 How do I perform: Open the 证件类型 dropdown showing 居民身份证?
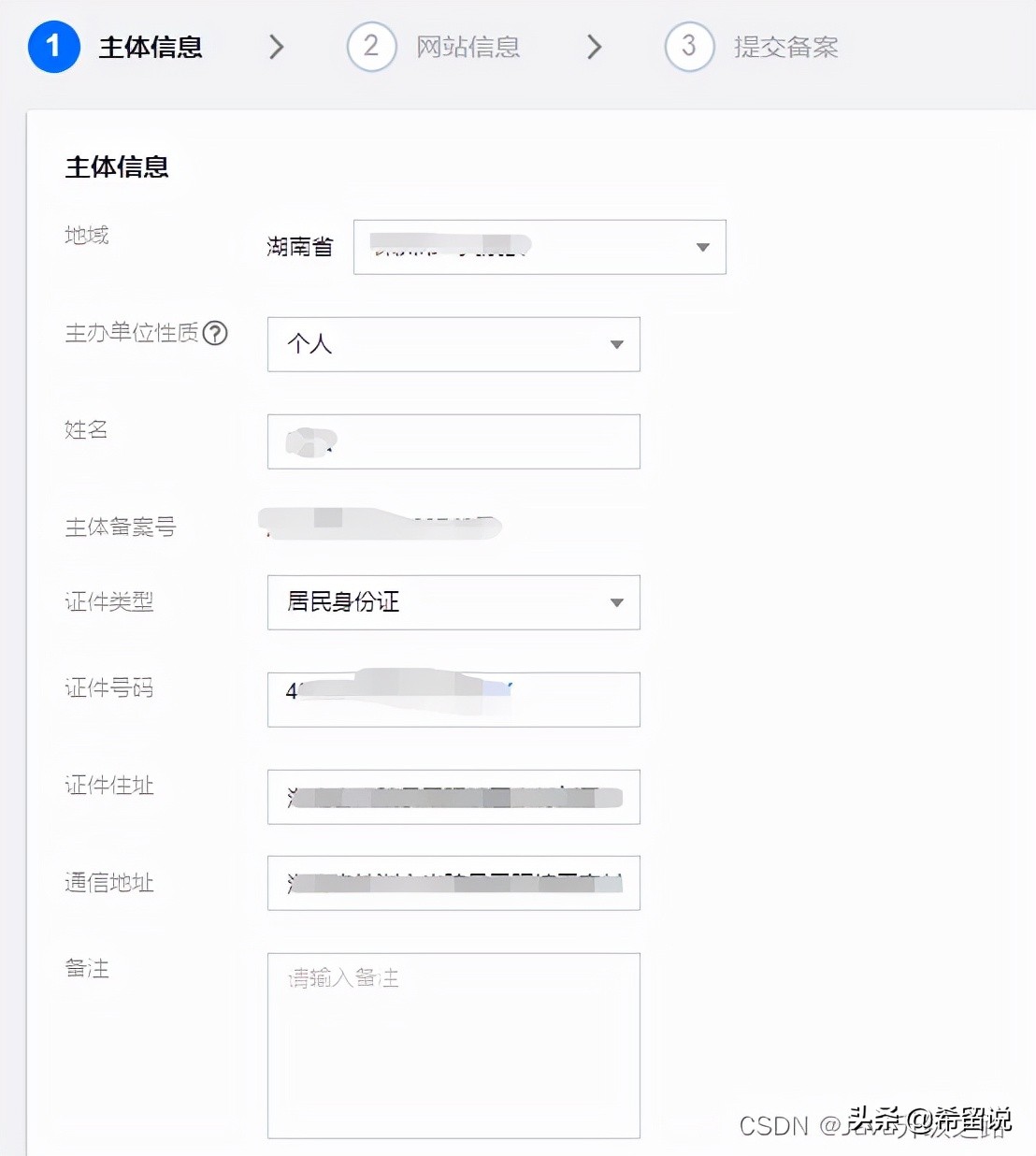click(x=453, y=603)
